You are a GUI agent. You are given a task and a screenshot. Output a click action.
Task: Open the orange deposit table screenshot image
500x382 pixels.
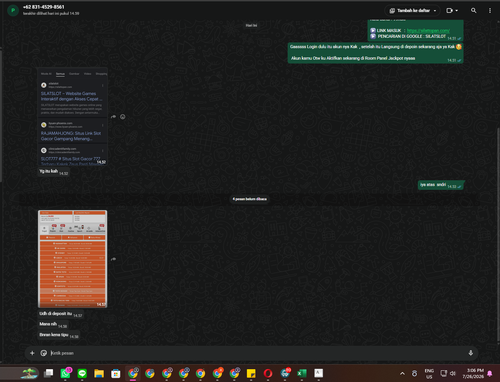coord(73,259)
